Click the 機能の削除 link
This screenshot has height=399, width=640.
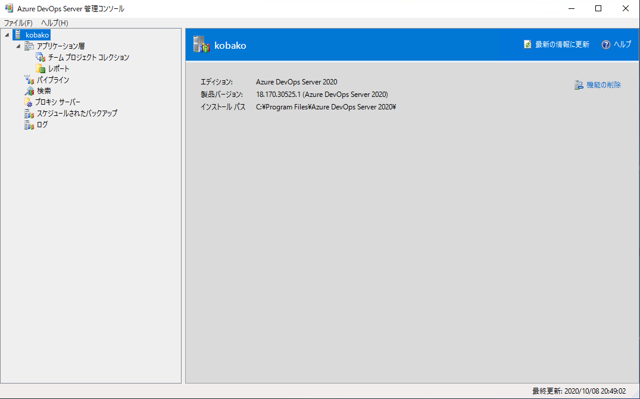(603, 85)
